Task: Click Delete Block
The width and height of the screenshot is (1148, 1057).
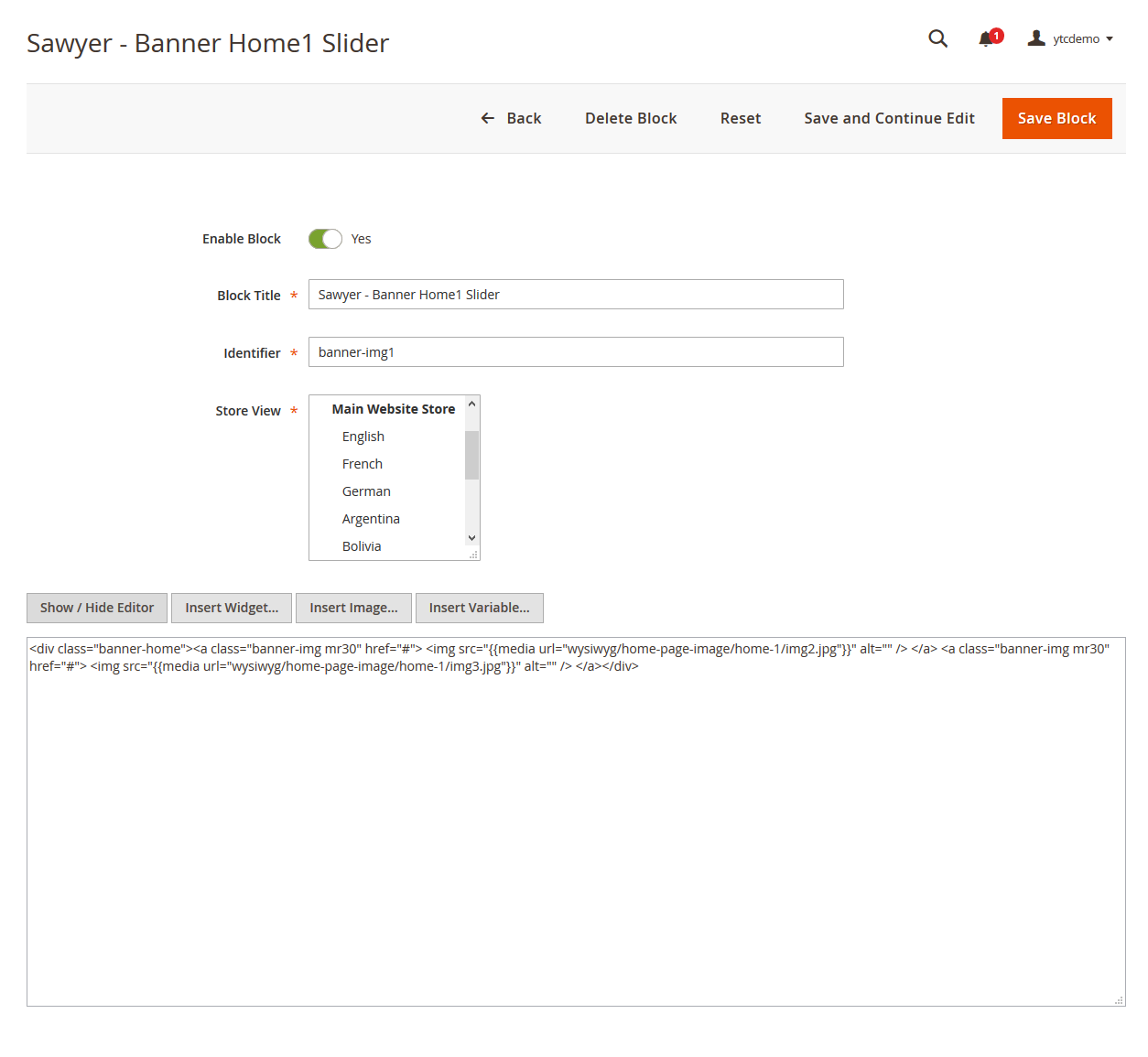Action: pyautogui.click(x=631, y=118)
